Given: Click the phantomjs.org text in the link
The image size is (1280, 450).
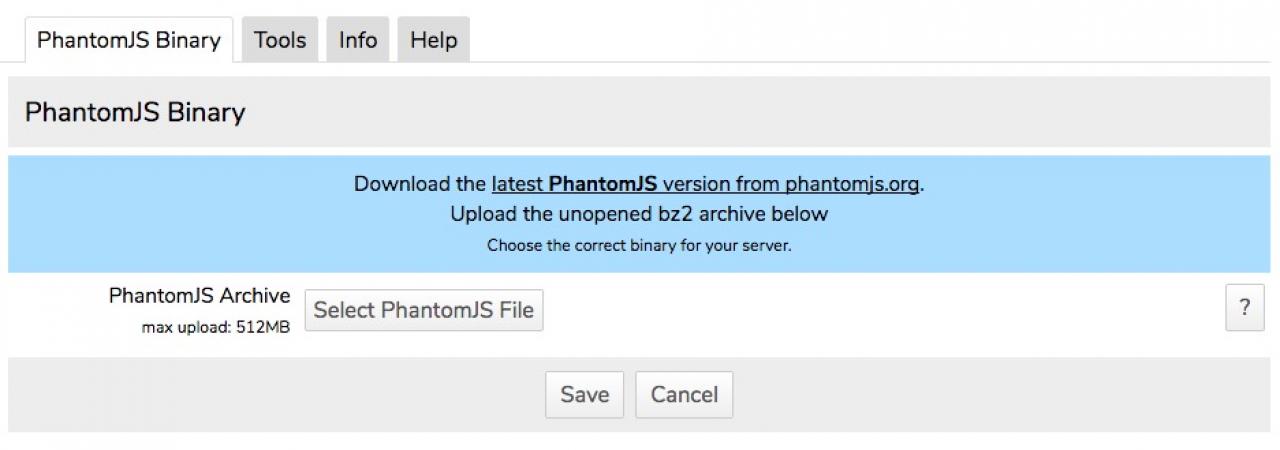Looking at the screenshot, I should pyautogui.click(x=851, y=184).
